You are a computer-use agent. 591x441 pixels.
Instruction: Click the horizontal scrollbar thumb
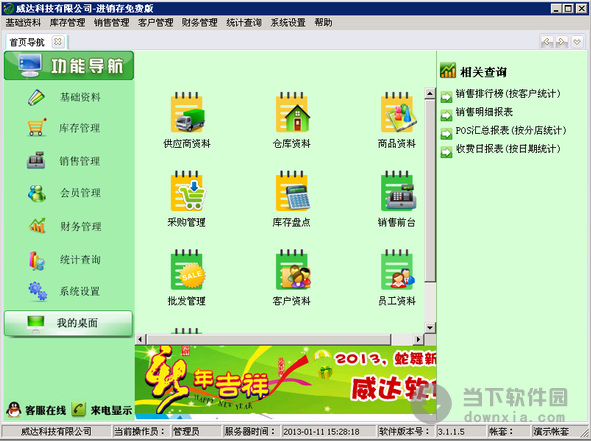[x=269, y=339]
